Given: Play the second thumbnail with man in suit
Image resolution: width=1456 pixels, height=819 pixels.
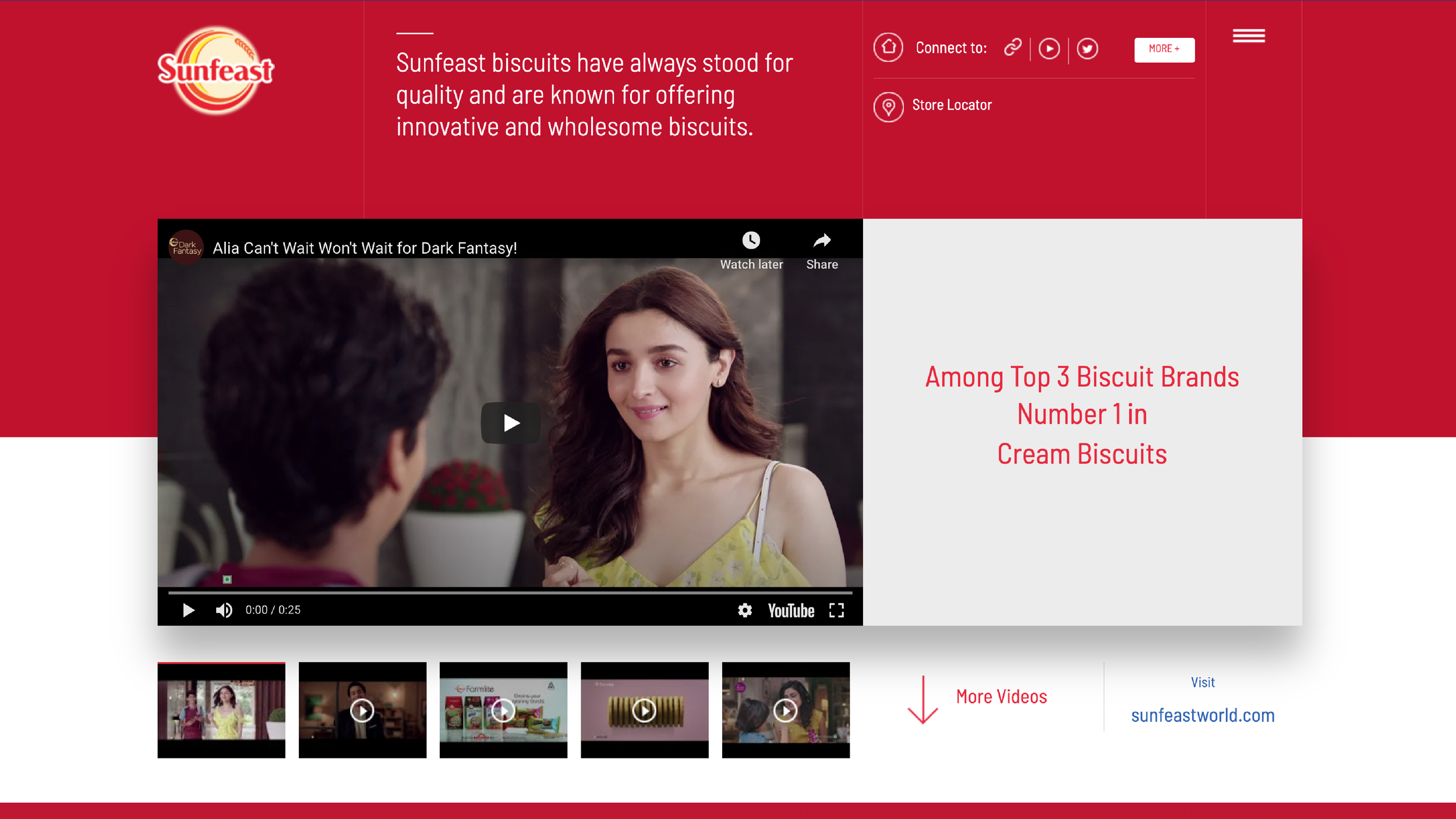Looking at the screenshot, I should coord(362,710).
